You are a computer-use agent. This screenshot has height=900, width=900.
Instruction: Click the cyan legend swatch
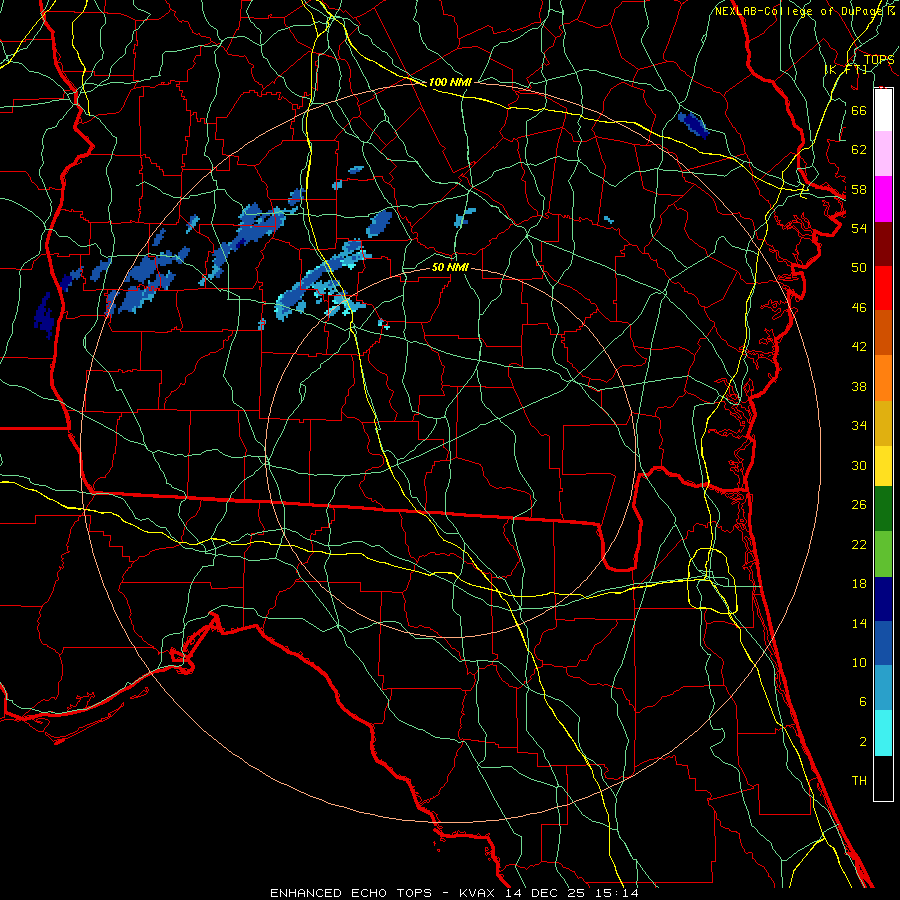click(x=883, y=733)
